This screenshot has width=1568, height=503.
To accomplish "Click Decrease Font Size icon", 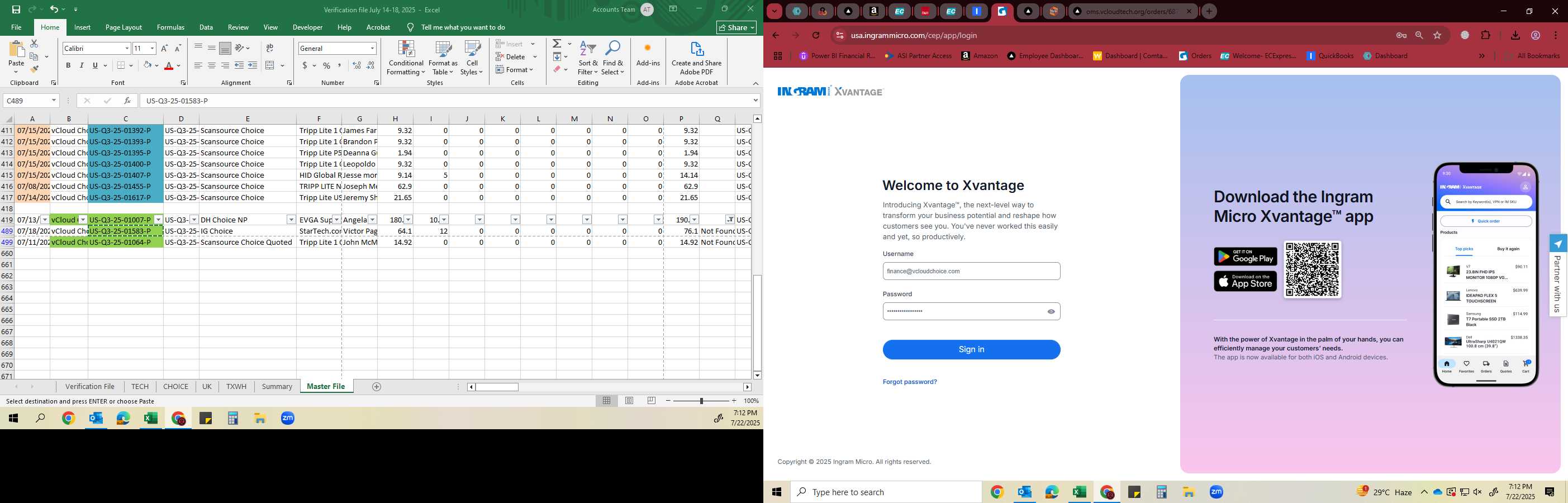I will click(178, 48).
